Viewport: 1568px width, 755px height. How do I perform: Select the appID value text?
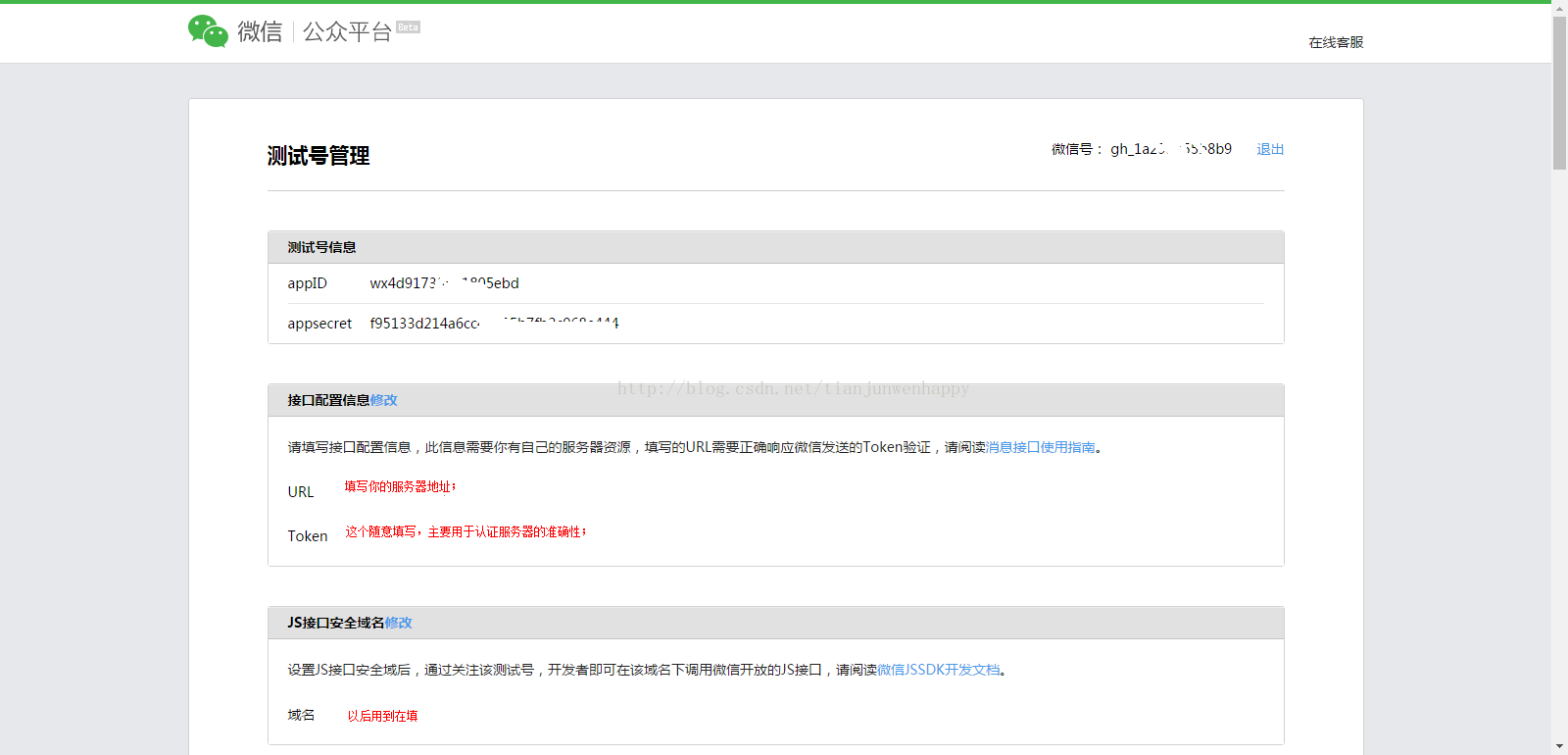click(x=444, y=283)
